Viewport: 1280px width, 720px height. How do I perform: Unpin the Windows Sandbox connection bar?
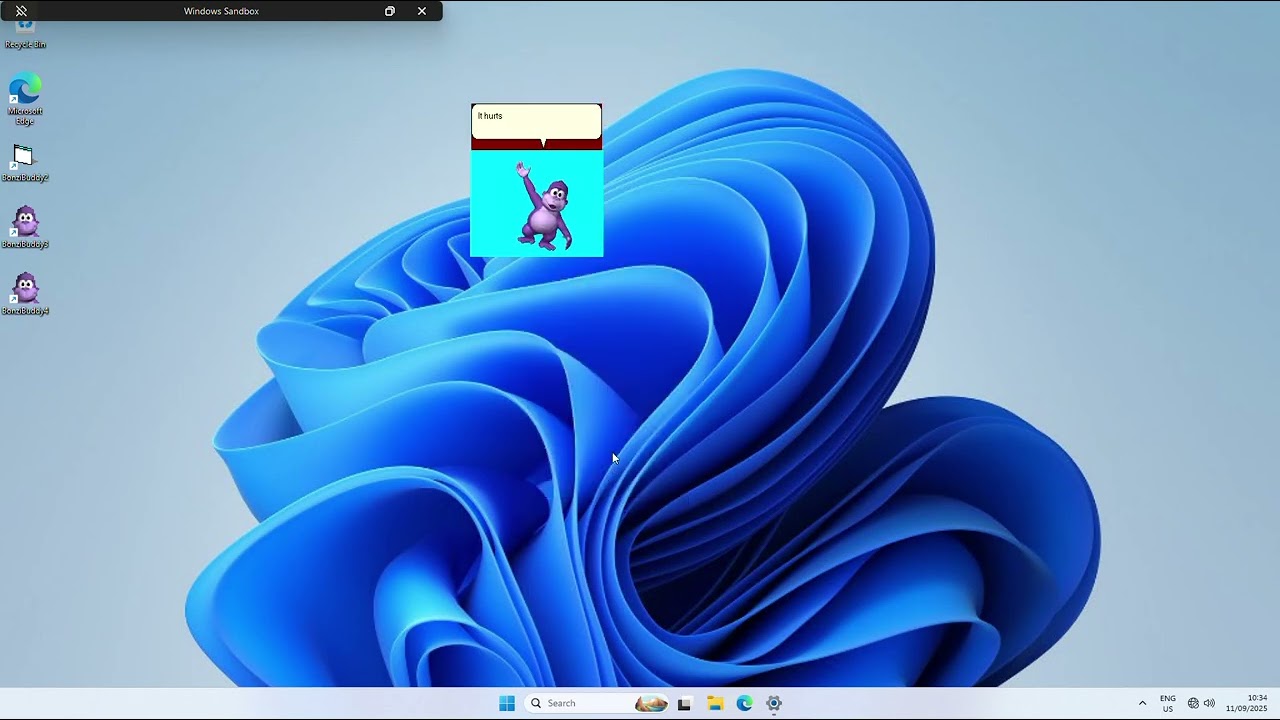21,11
